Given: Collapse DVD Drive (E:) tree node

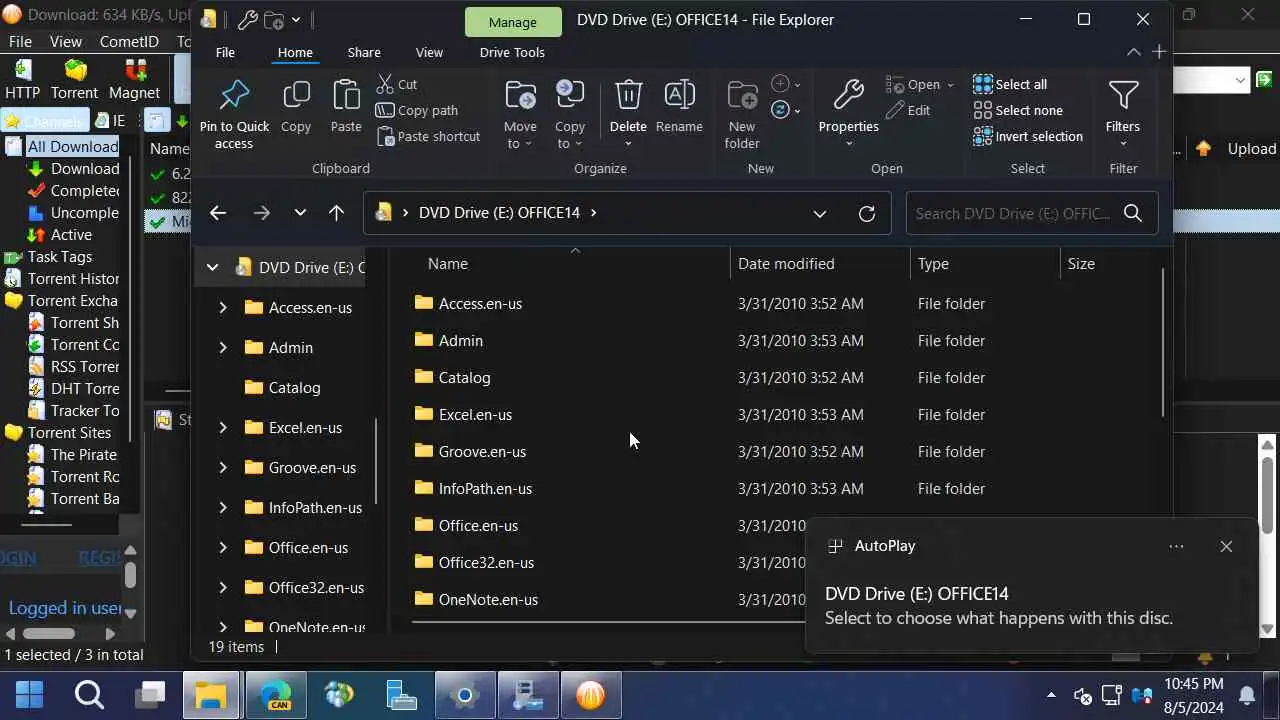Looking at the screenshot, I should coord(212,267).
